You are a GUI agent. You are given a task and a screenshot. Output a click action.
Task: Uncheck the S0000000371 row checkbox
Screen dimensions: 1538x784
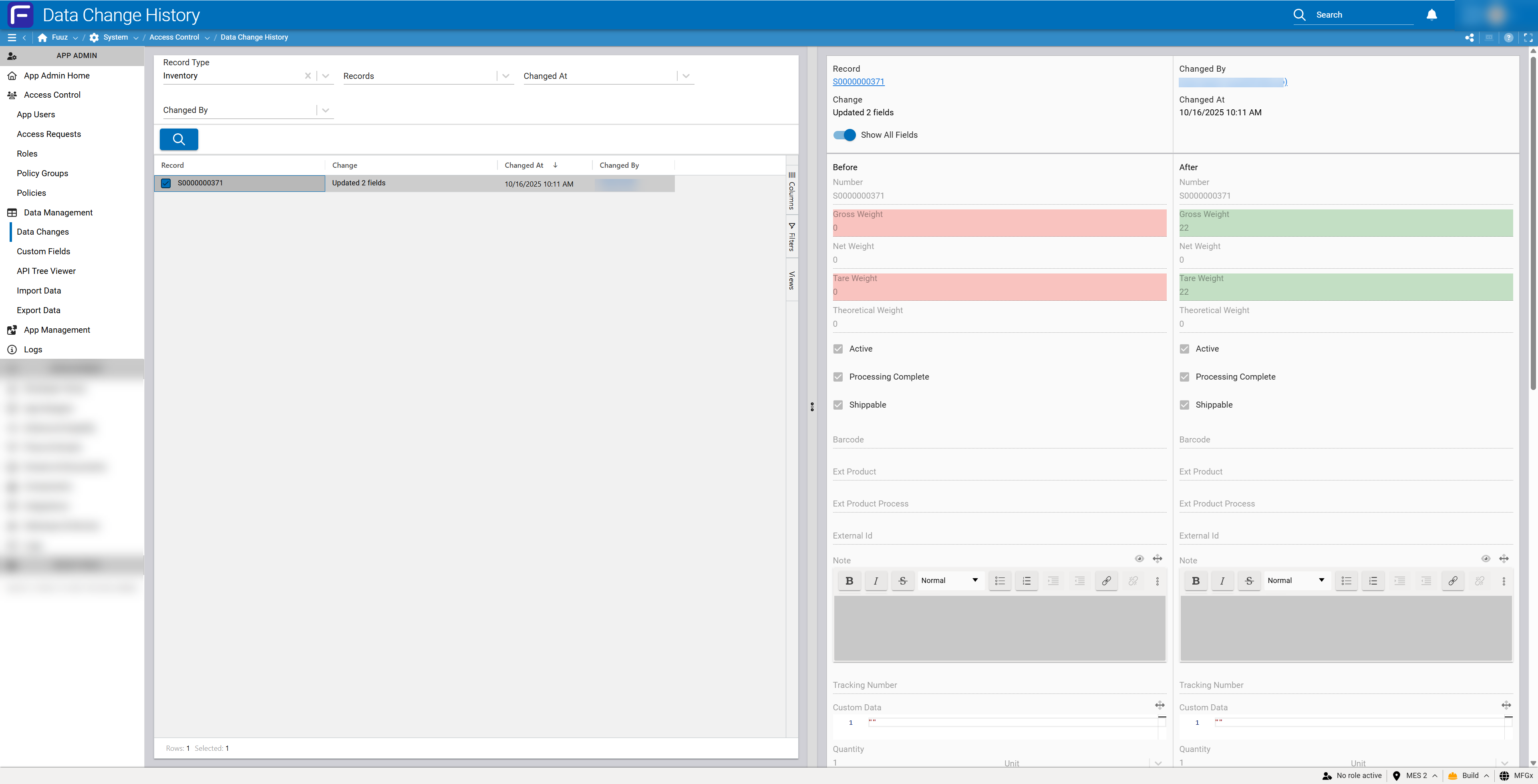(x=166, y=183)
